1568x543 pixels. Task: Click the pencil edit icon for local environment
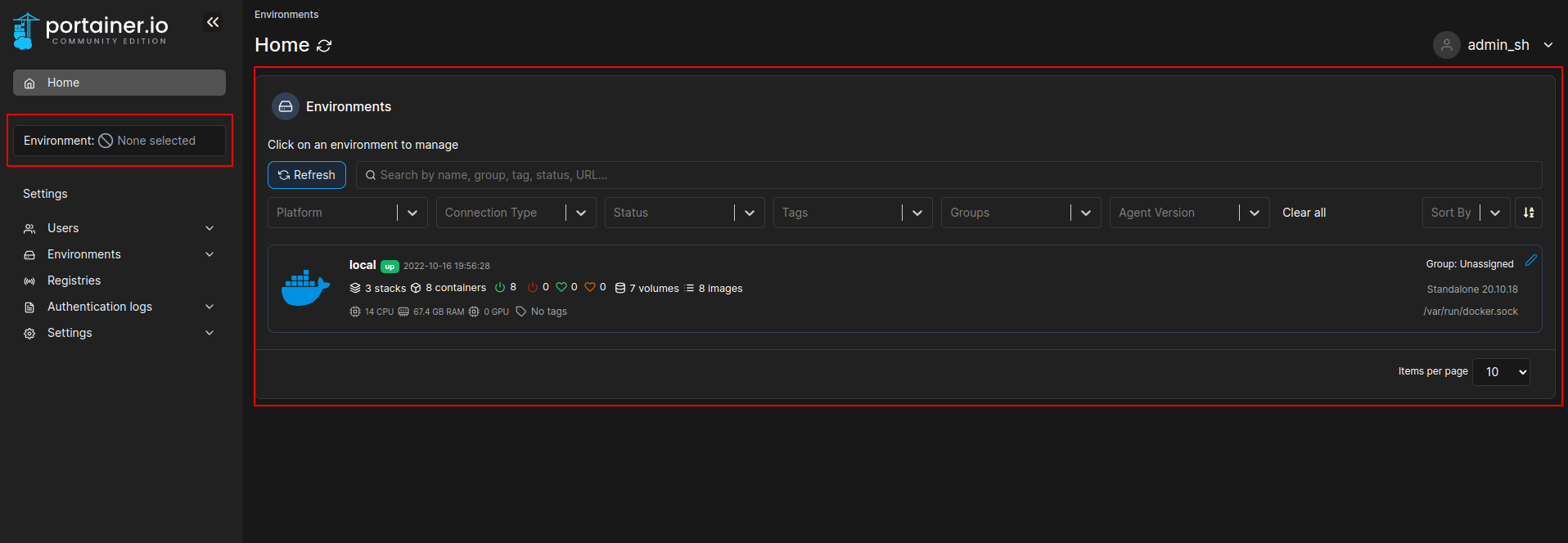1530,260
